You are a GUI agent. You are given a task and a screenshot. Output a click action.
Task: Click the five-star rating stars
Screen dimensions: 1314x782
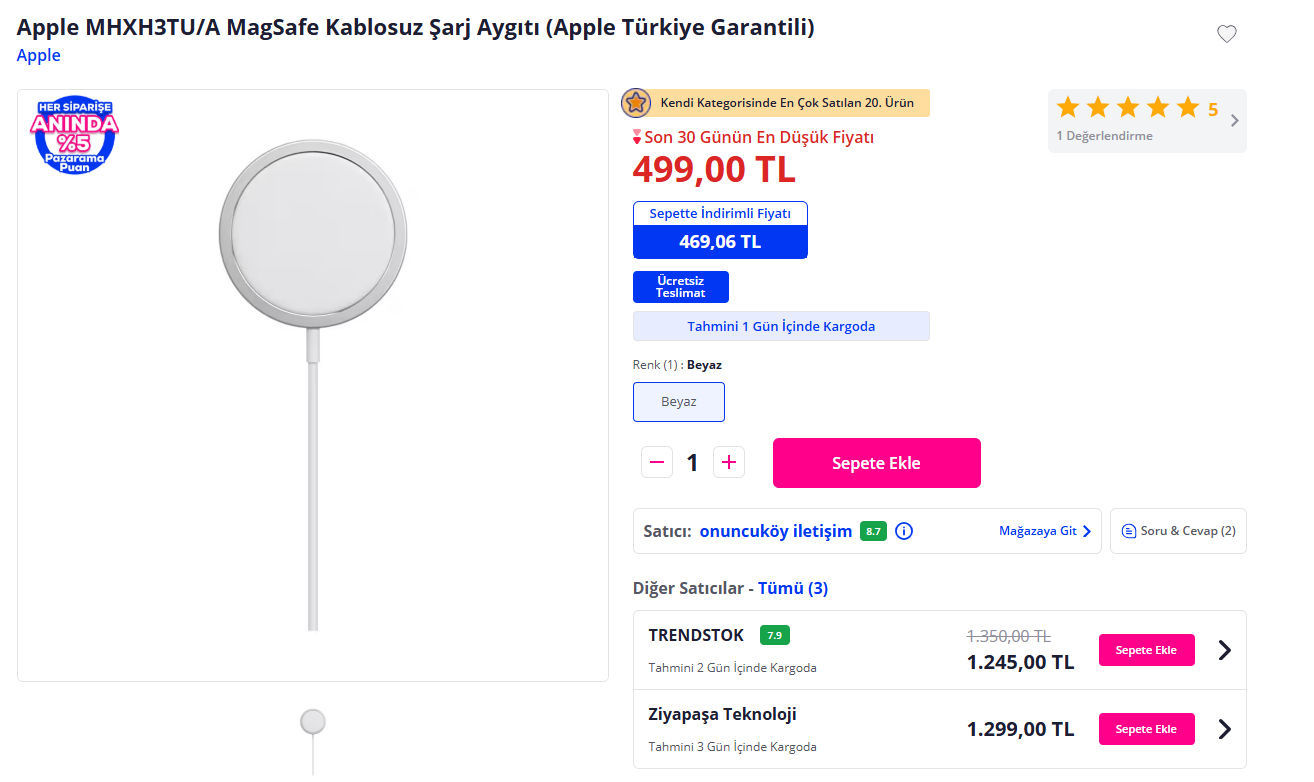coord(1127,109)
